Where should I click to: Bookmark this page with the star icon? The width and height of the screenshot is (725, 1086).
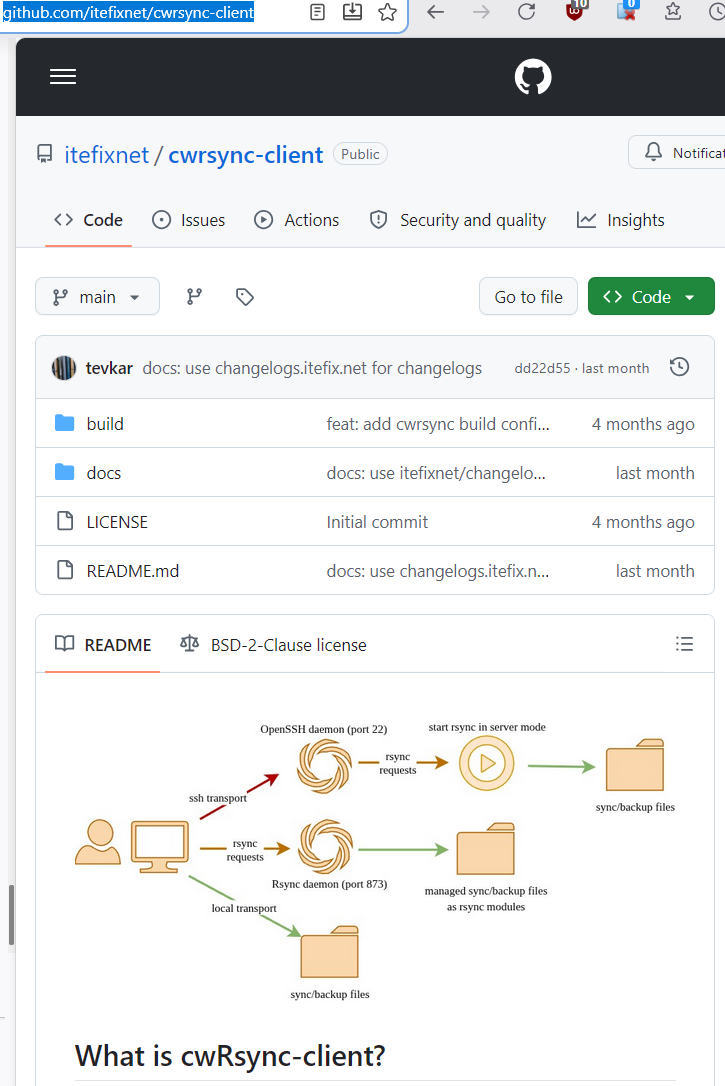[x=387, y=13]
